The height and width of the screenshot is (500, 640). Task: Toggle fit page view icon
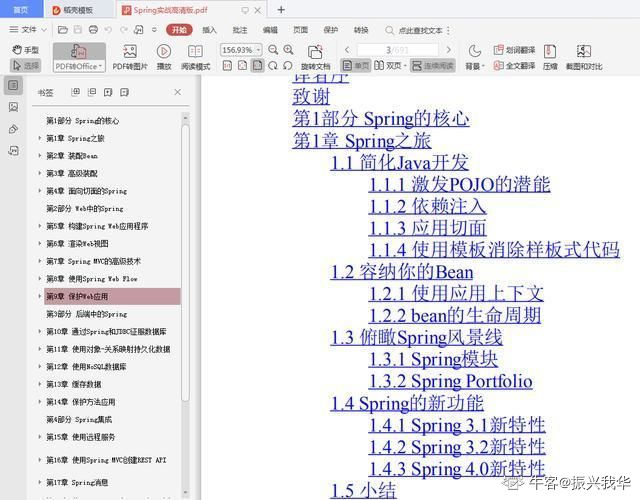click(x=242, y=65)
